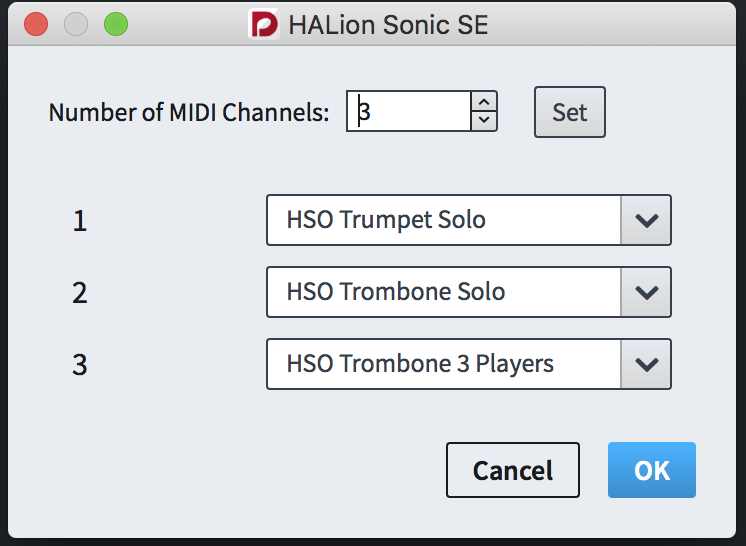This screenshot has width=746, height=546.
Task: Click the gray minimize window button
Action: point(76,24)
